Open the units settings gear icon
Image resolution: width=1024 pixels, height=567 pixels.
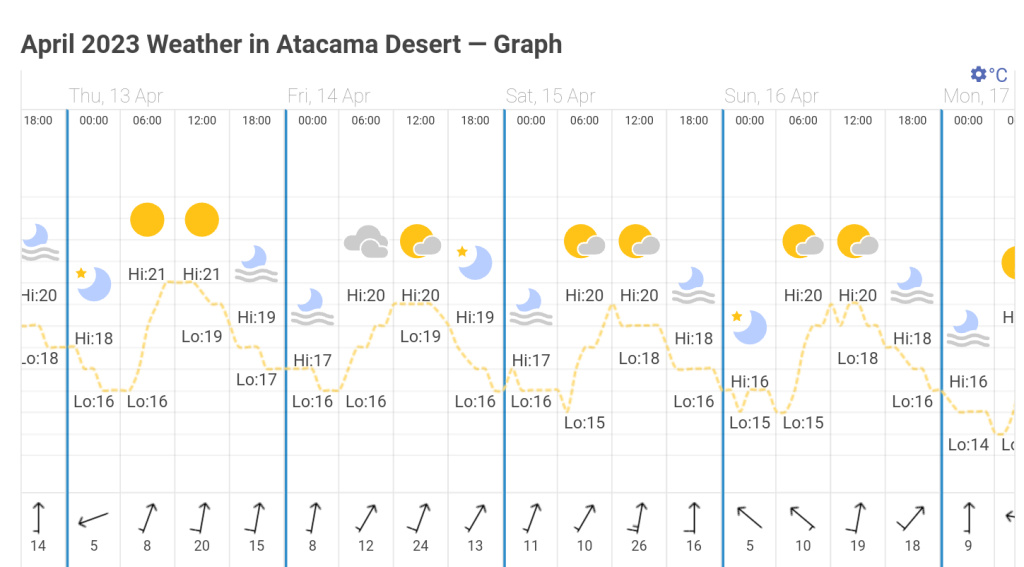point(978,75)
